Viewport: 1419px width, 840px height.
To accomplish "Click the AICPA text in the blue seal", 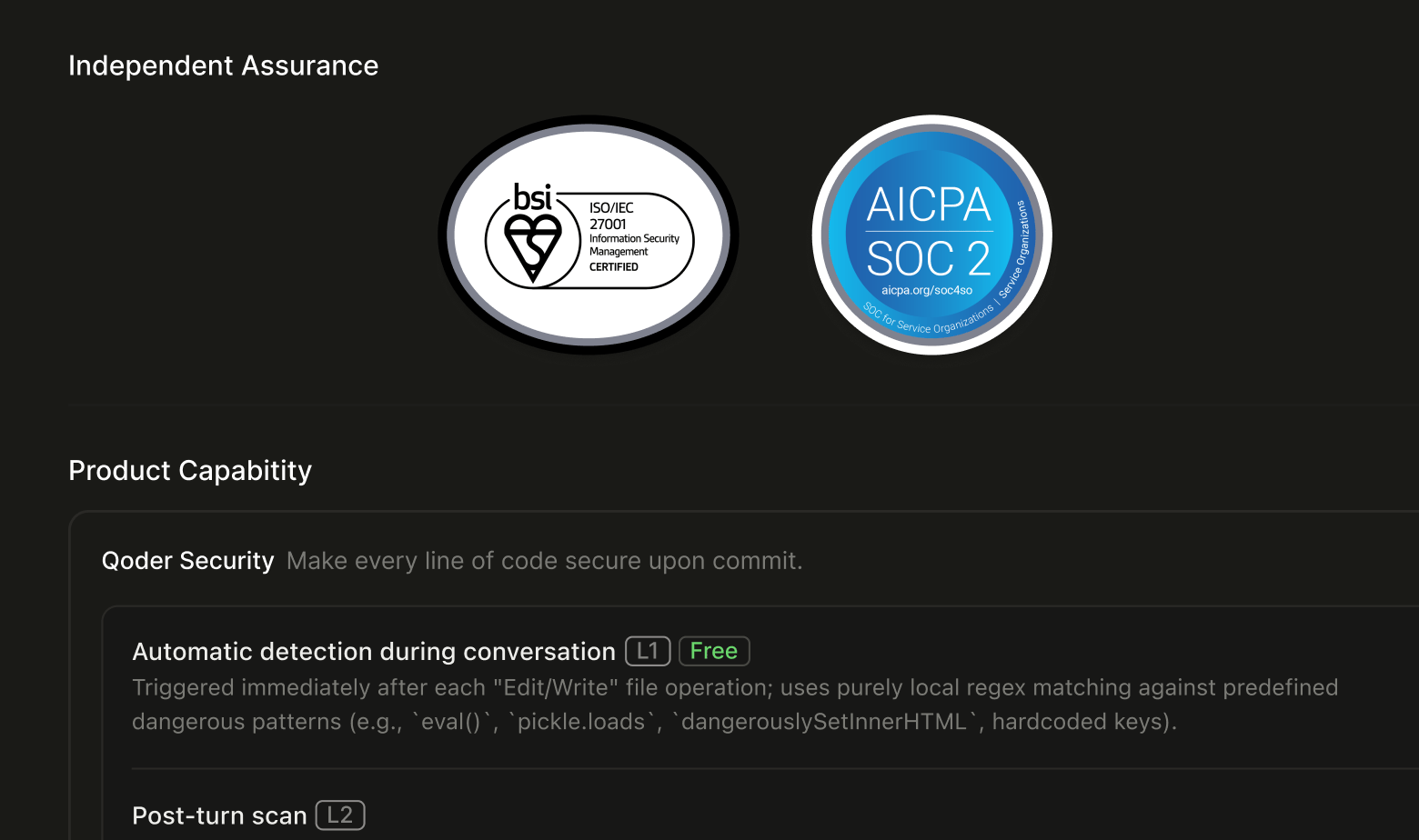I will tap(929, 205).
